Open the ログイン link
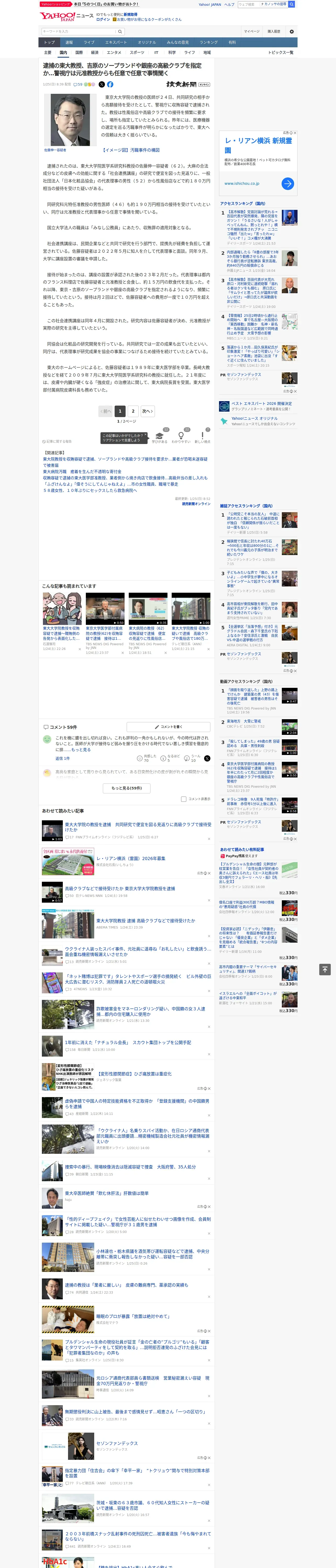Image resolution: width=336 pixels, height=1568 pixels. coord(103,20)
